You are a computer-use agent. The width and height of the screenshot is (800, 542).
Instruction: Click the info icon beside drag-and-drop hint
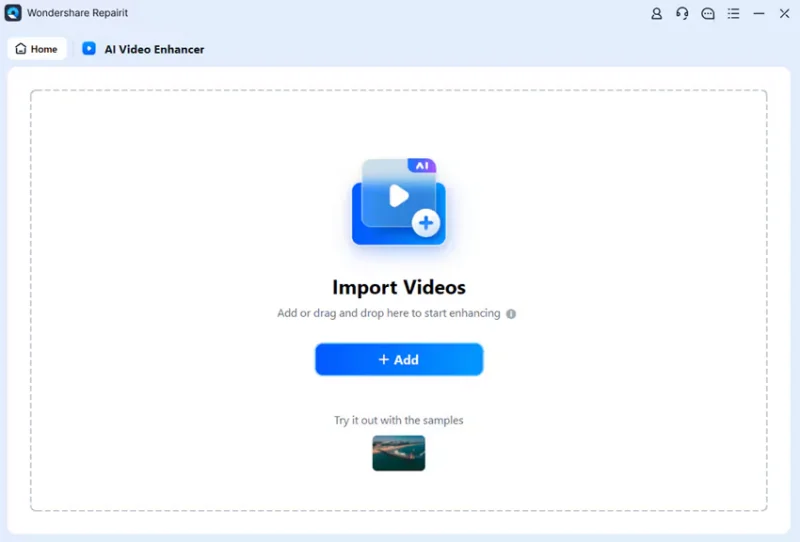click(x=511, y=314)
